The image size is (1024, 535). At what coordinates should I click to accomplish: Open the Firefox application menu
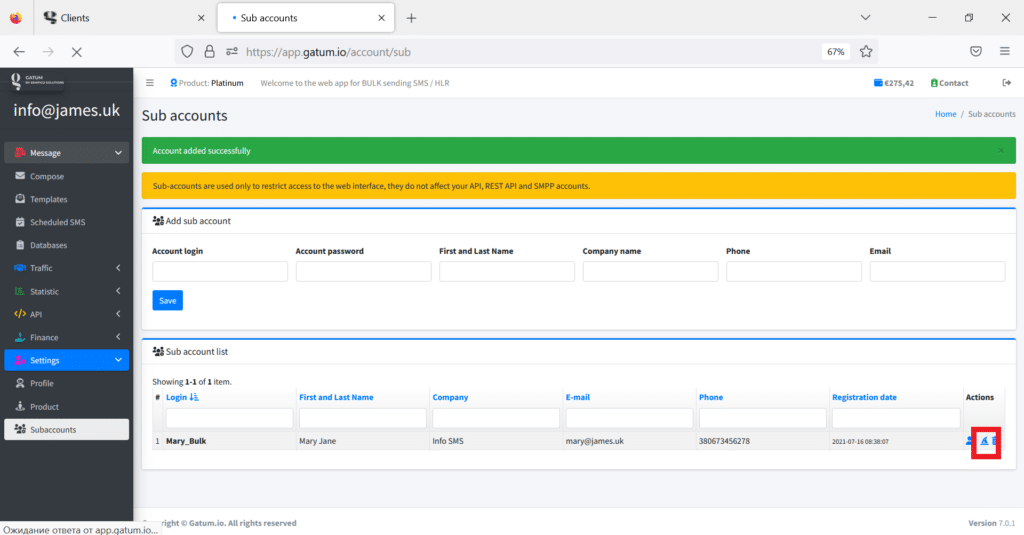click(1004, 52)
